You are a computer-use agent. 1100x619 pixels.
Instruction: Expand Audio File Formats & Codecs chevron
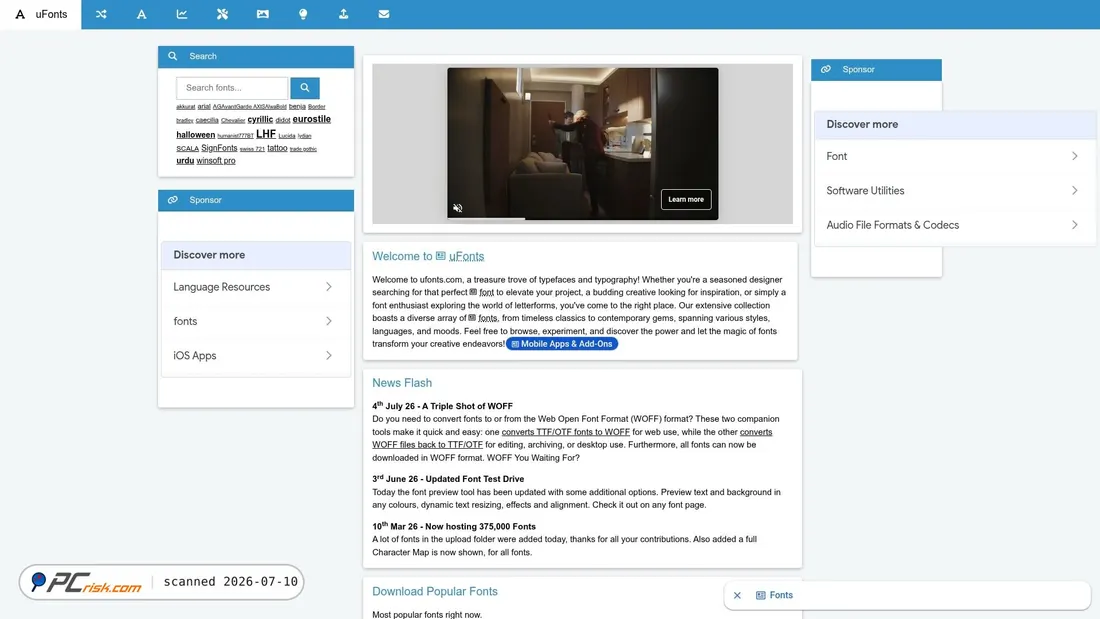click(1075, 225)
